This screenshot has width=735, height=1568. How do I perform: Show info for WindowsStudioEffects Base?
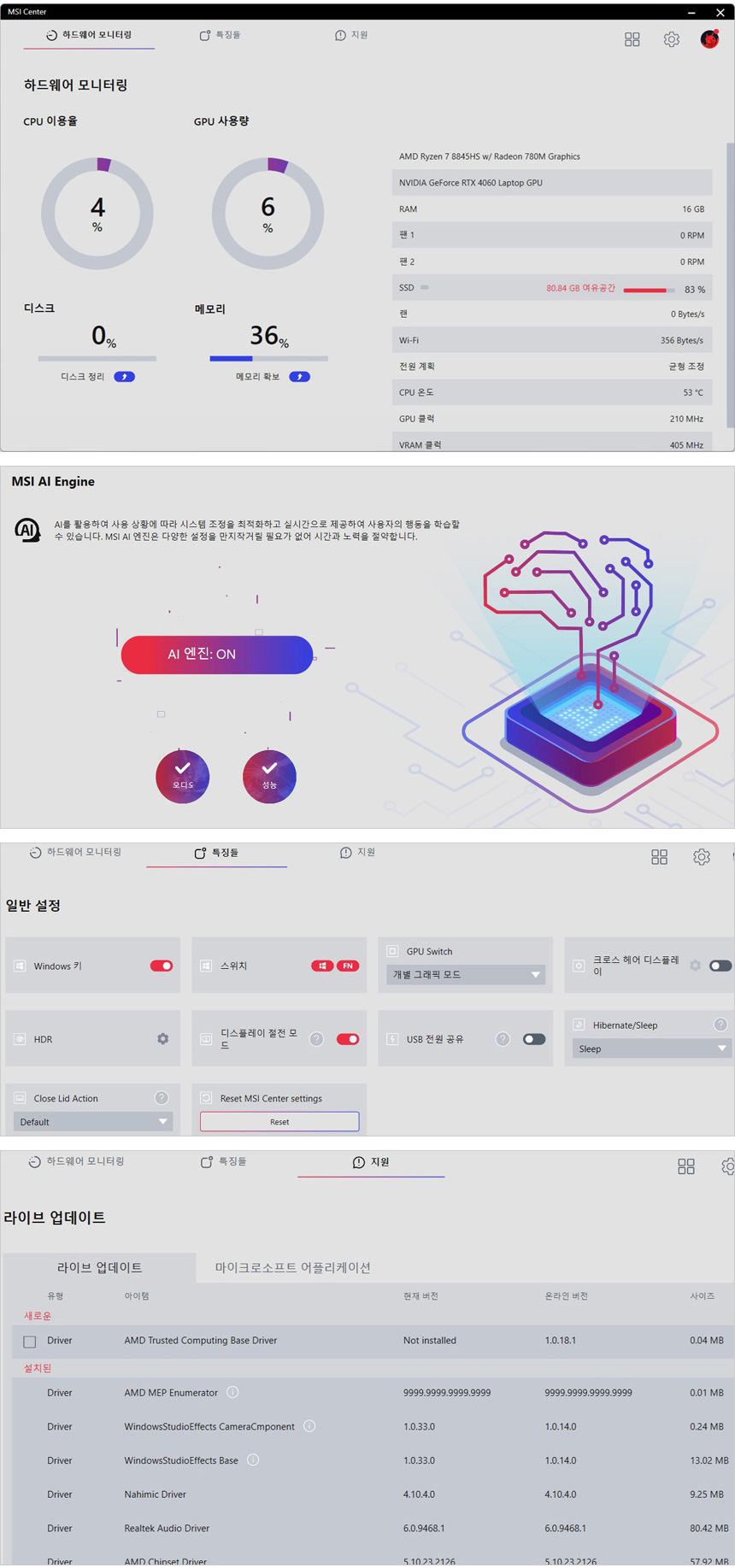(x=253, y=1459)
